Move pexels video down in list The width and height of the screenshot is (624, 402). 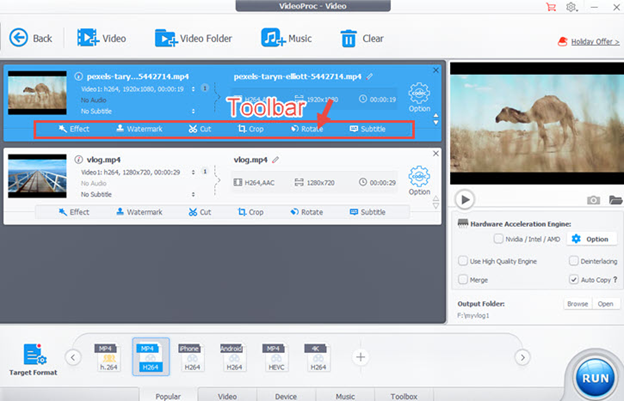click(436, 123)
